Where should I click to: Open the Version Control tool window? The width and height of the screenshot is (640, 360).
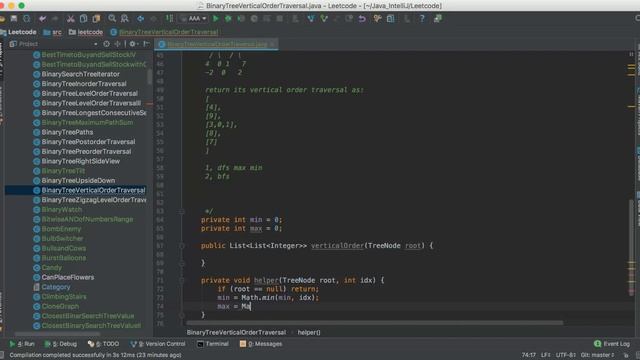[x=158, y=344]
